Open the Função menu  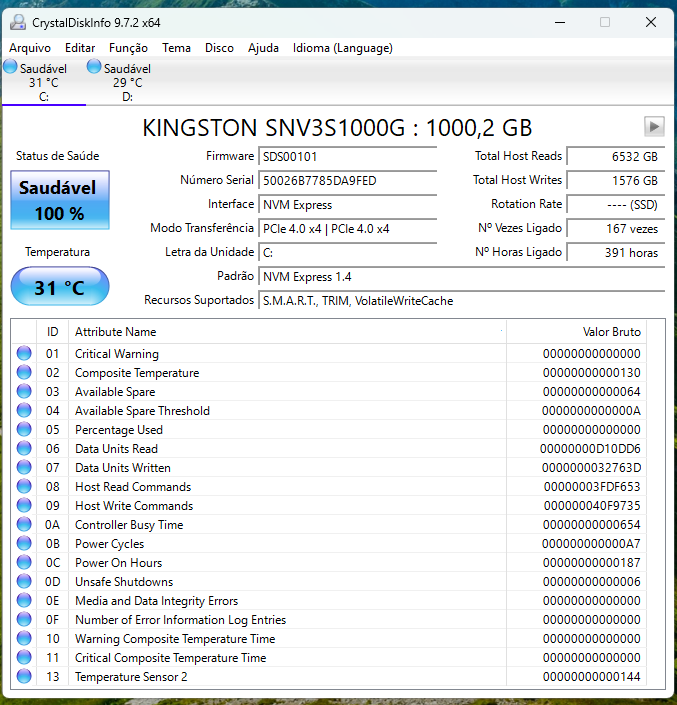128,48
